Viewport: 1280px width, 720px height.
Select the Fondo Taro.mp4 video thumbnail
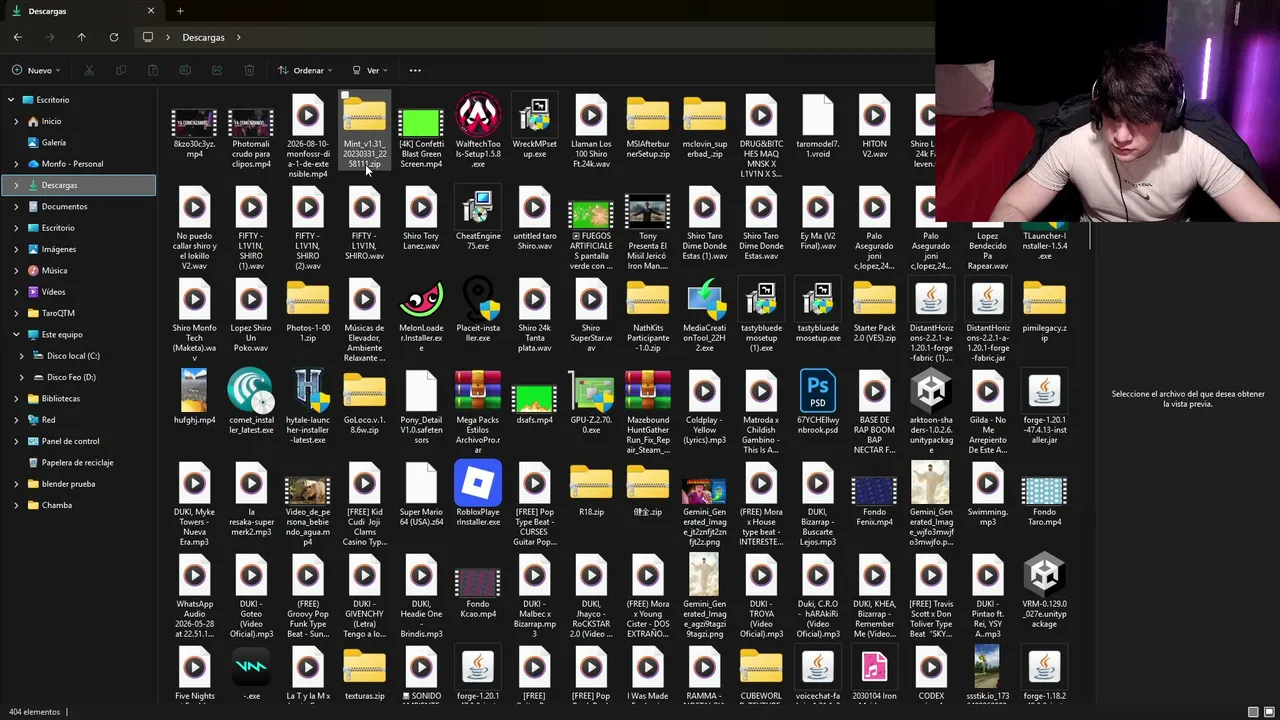click(x=1044, y=490)
